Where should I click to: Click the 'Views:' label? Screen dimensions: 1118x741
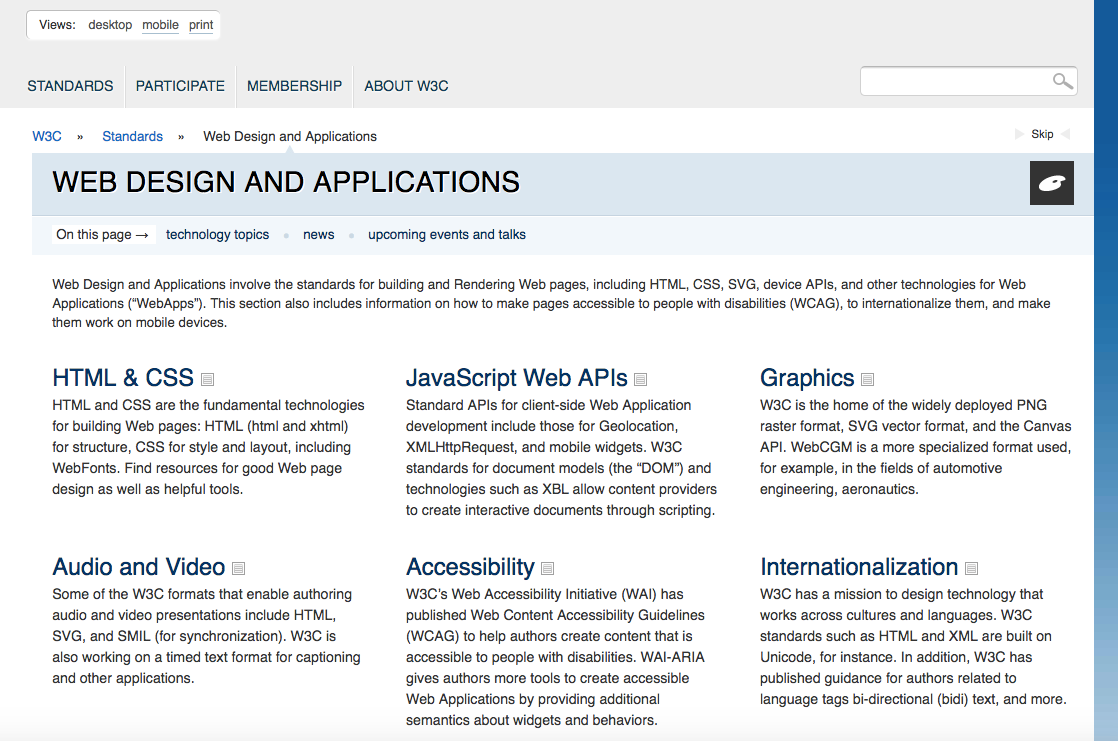(x=57, y=25)
